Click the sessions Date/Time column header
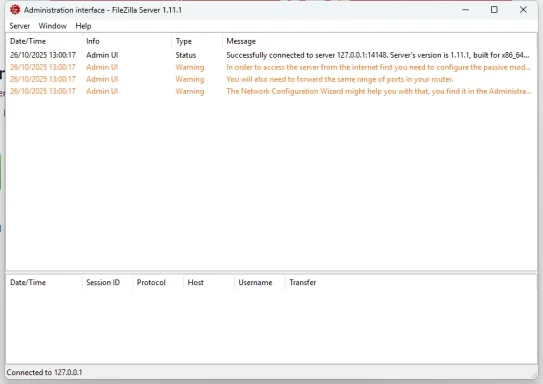The height and width of the screenshot is (384, 543). 44,283
